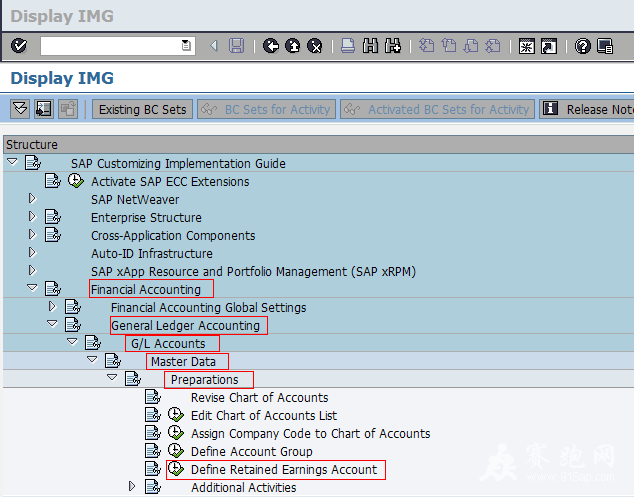Click the BC Sets for Activity button
The image size is (634, 497).
pyautogui.click(x=266, y=109)
